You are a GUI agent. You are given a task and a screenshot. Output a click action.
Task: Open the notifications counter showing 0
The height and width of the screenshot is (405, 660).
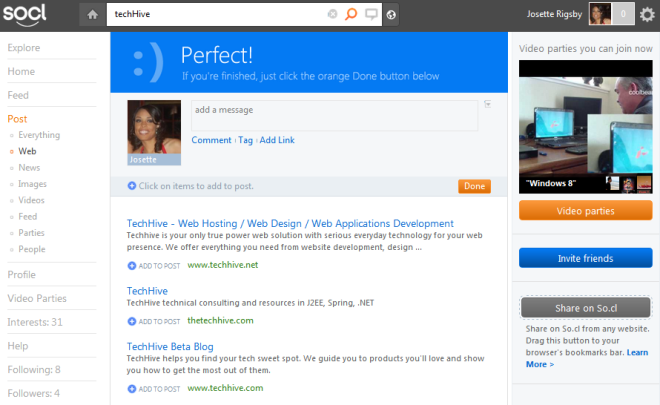coord(623,14)
